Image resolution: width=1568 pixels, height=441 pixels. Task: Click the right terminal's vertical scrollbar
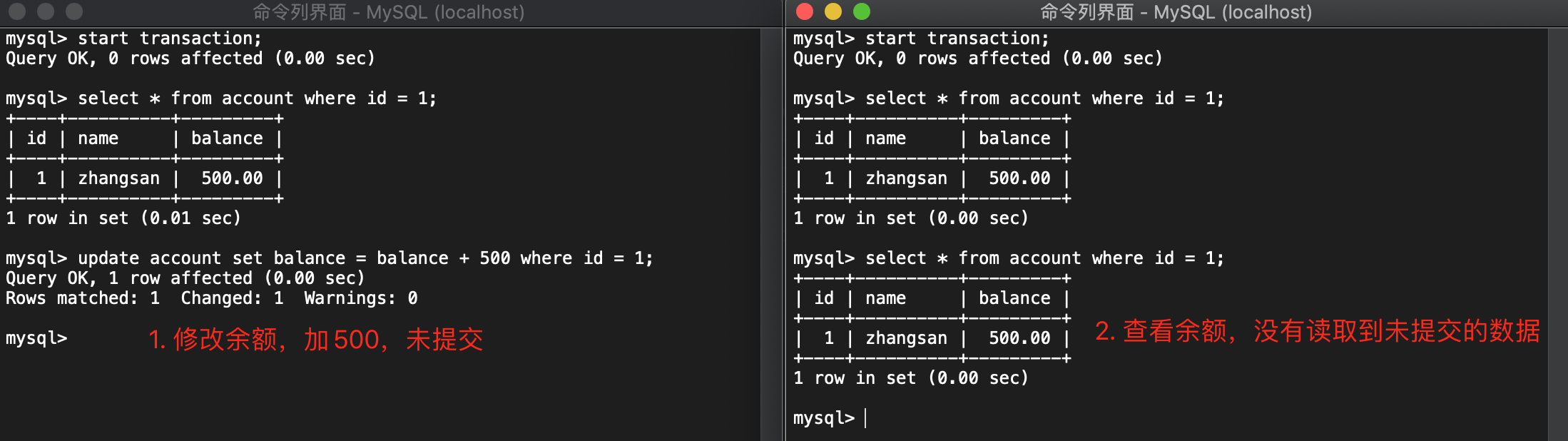(x=1558, y=234)
